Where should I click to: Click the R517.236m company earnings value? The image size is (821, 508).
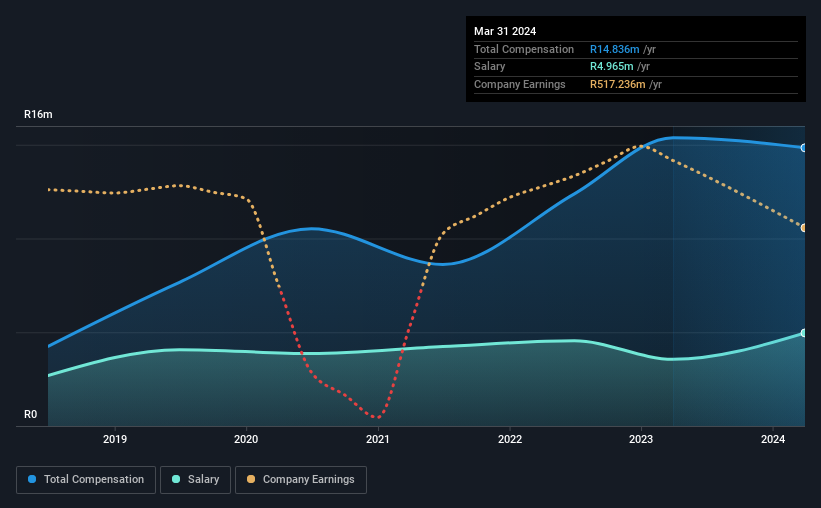[618, 84]
